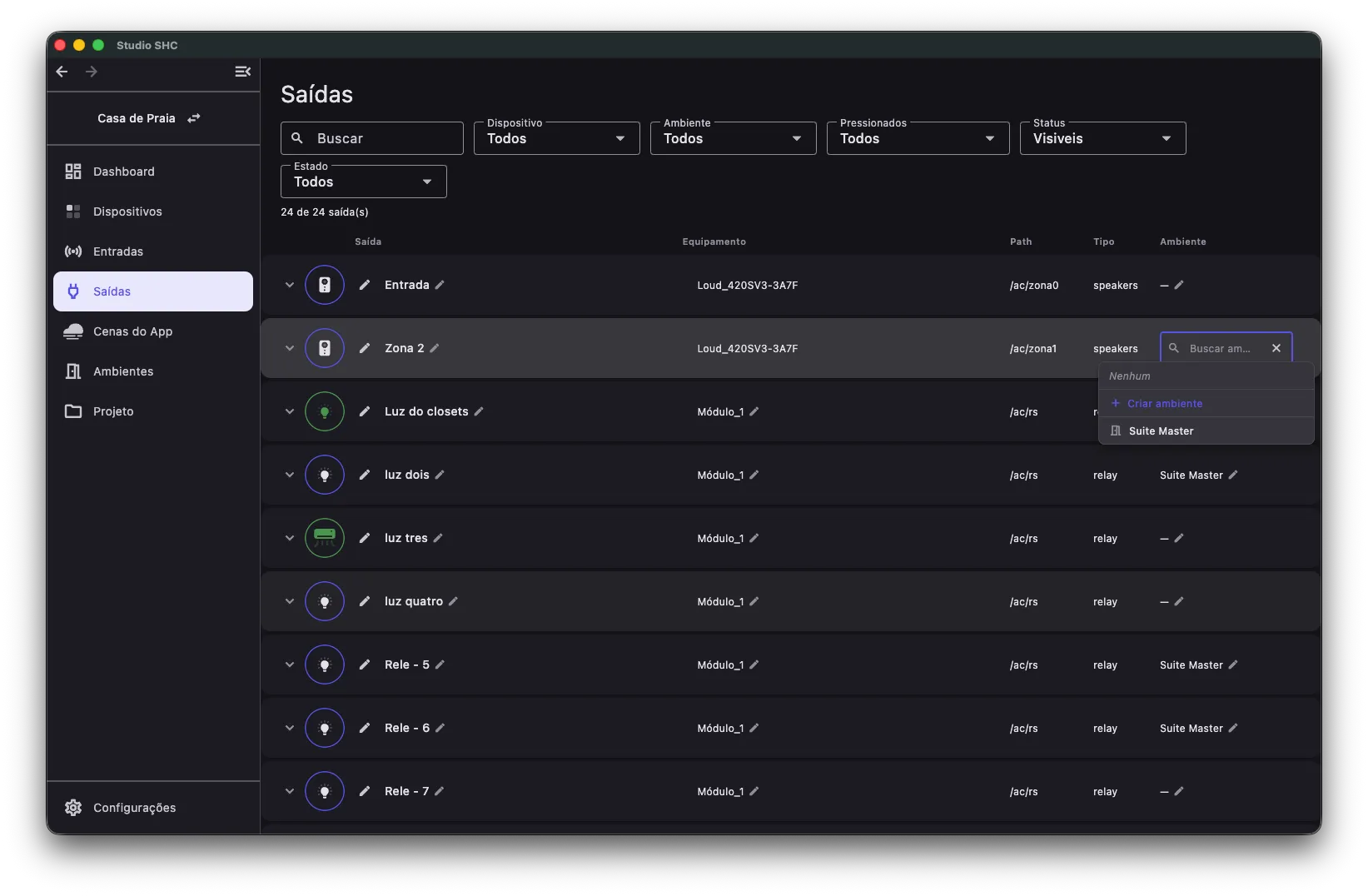Expand the Entrada row chevron
1368x896 pixels.
pos(290,285)
